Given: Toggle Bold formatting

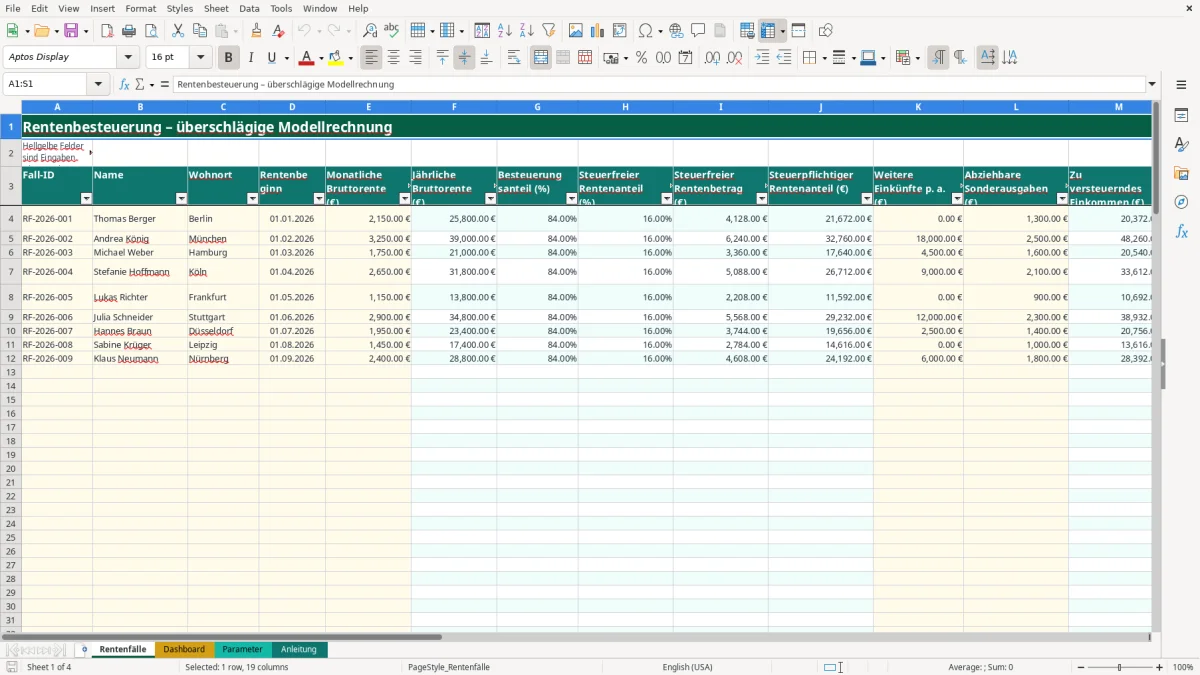Looking at the screenshot, I should [229, 58].
